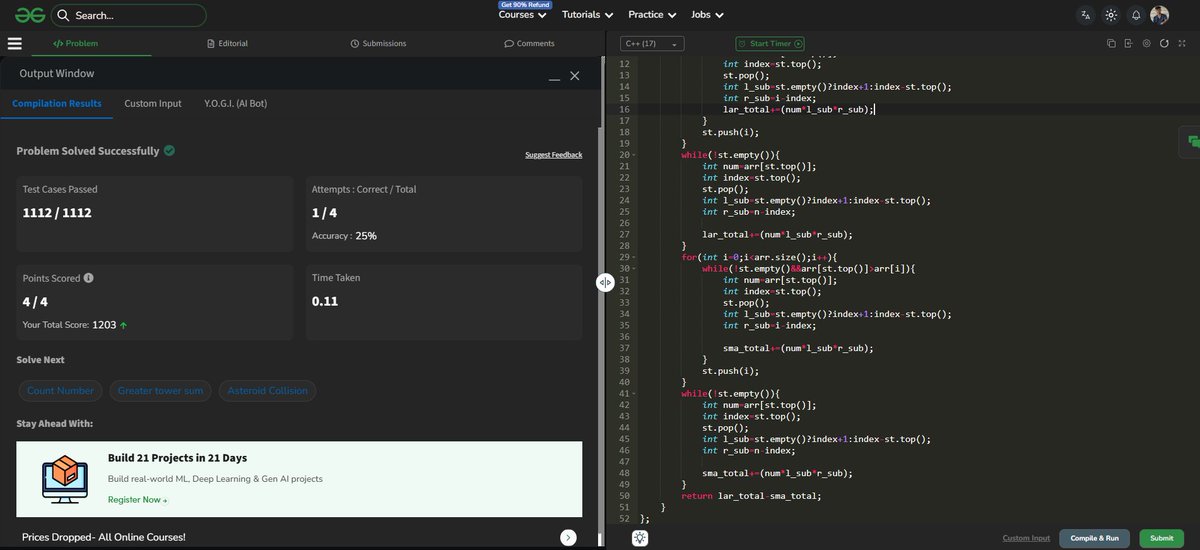The height and width of the screenshot is (550, 1200).
Task: Open the Comments tab
Action: 529,44
